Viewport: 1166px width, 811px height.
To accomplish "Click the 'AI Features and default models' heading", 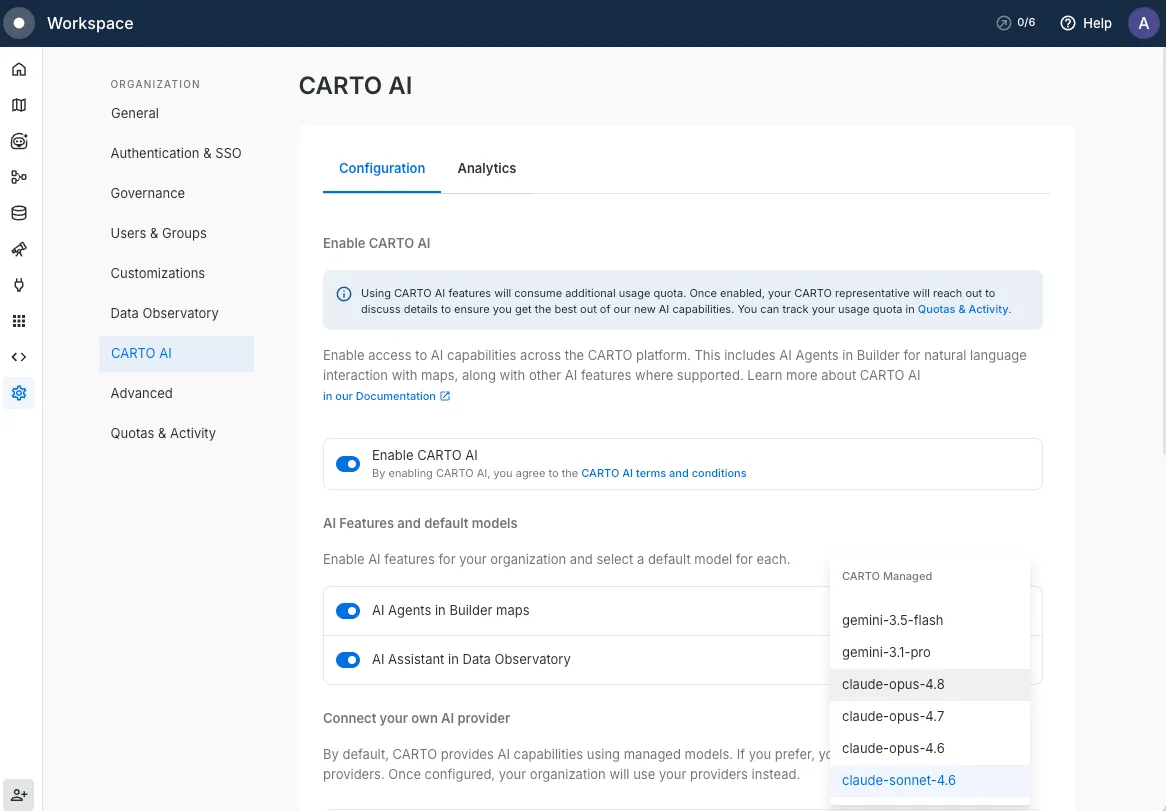I will 420,523.
